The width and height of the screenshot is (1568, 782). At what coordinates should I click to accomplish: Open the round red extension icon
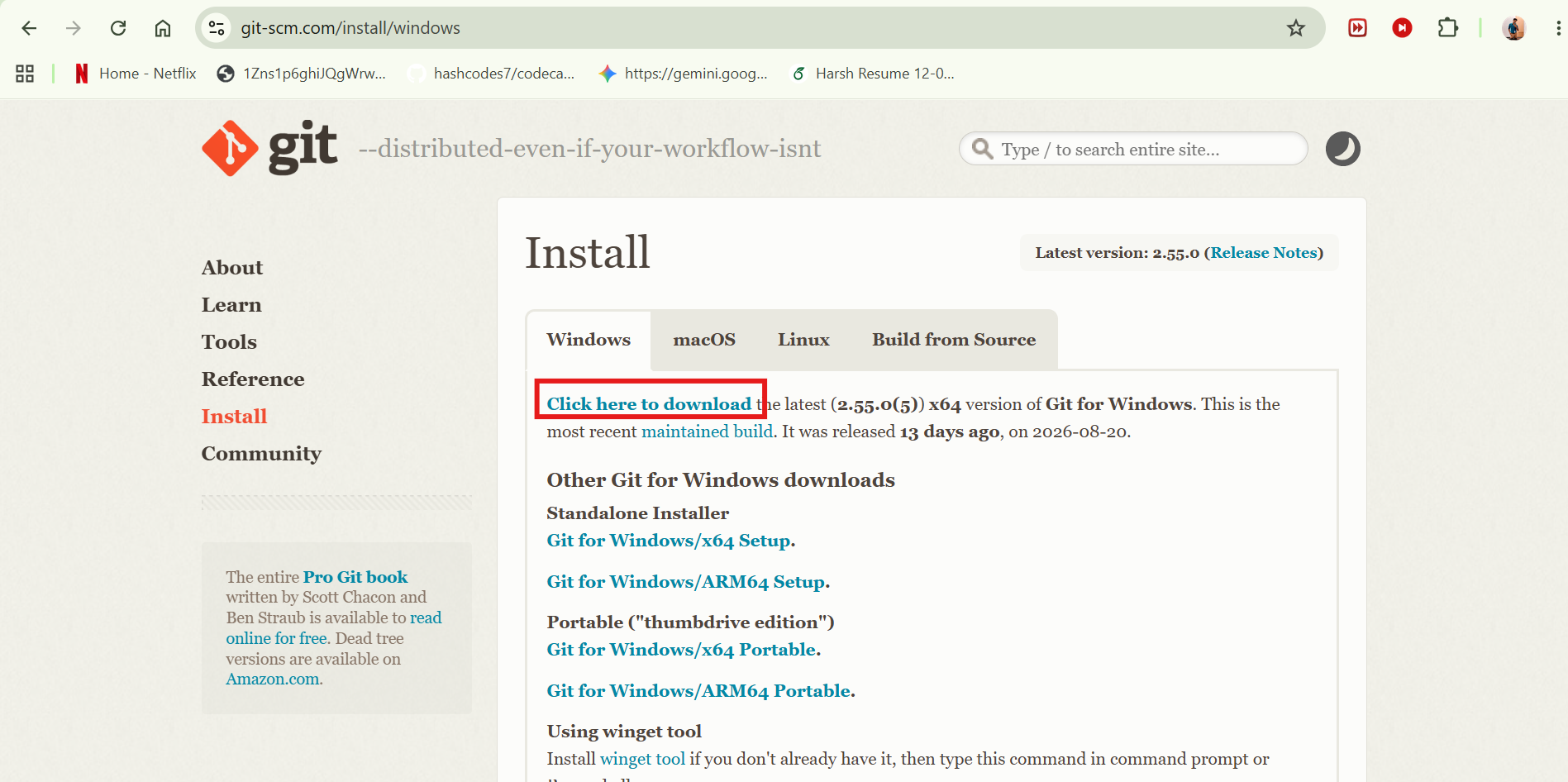click(1402, 28)
